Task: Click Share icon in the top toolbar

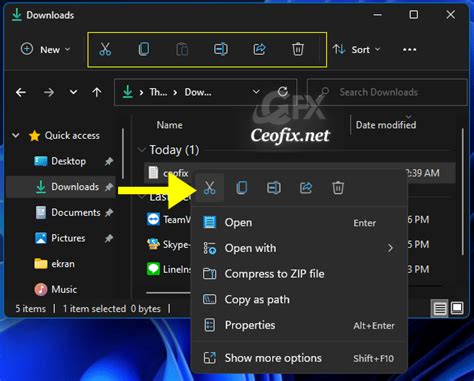Action: click(259, 49)
